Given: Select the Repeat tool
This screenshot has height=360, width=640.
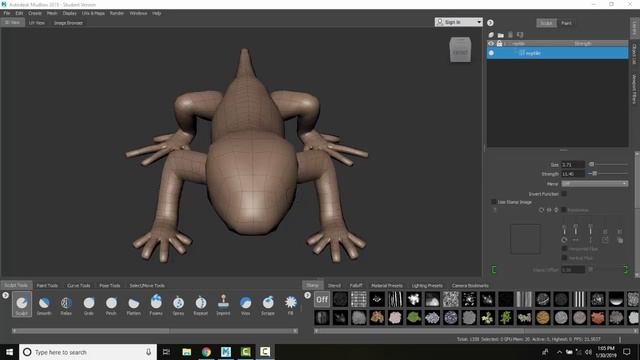Looking at the screenshot, I should 201,304.
